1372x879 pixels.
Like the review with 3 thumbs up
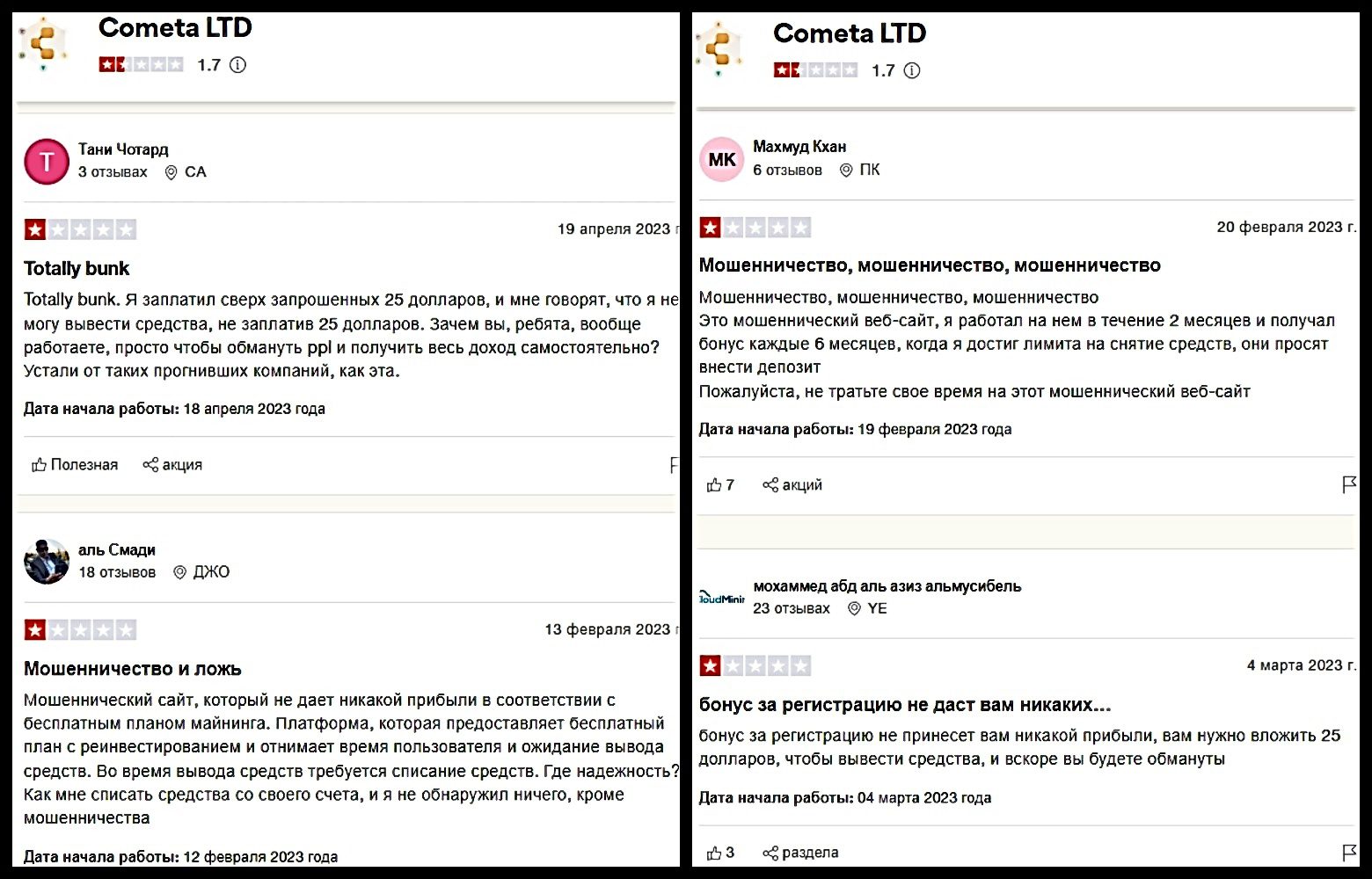coord(714,853)
